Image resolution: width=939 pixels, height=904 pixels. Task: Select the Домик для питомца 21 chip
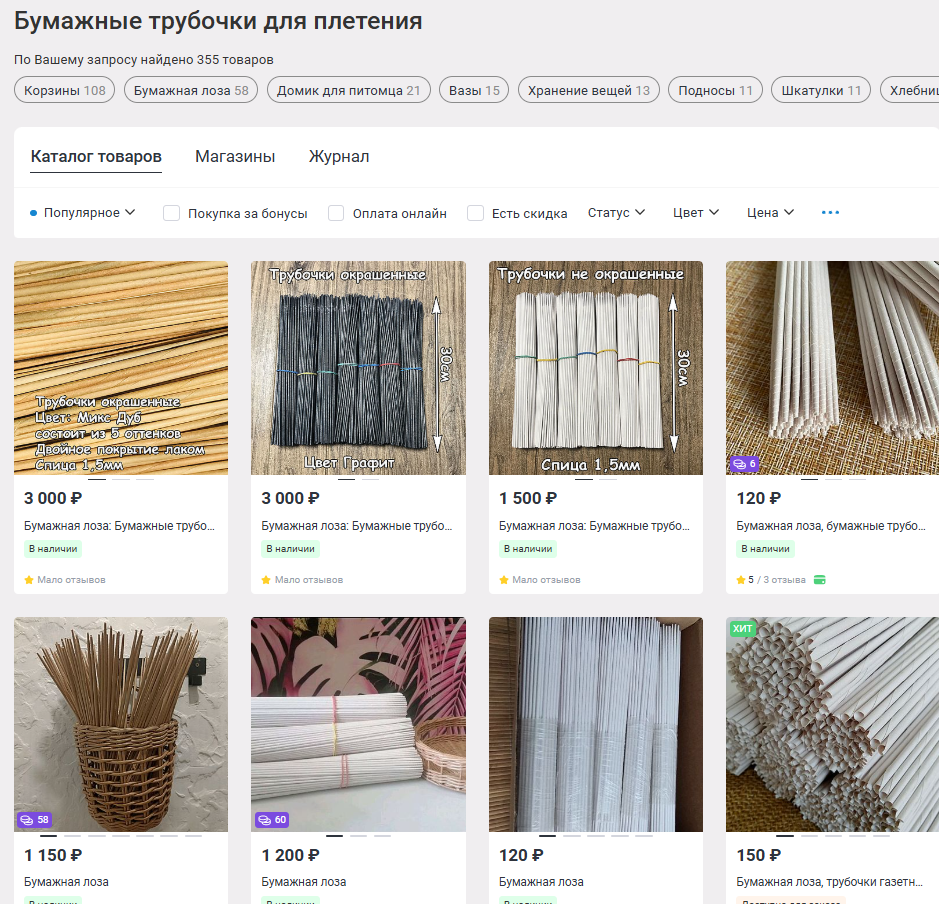[x=349, y=90]
